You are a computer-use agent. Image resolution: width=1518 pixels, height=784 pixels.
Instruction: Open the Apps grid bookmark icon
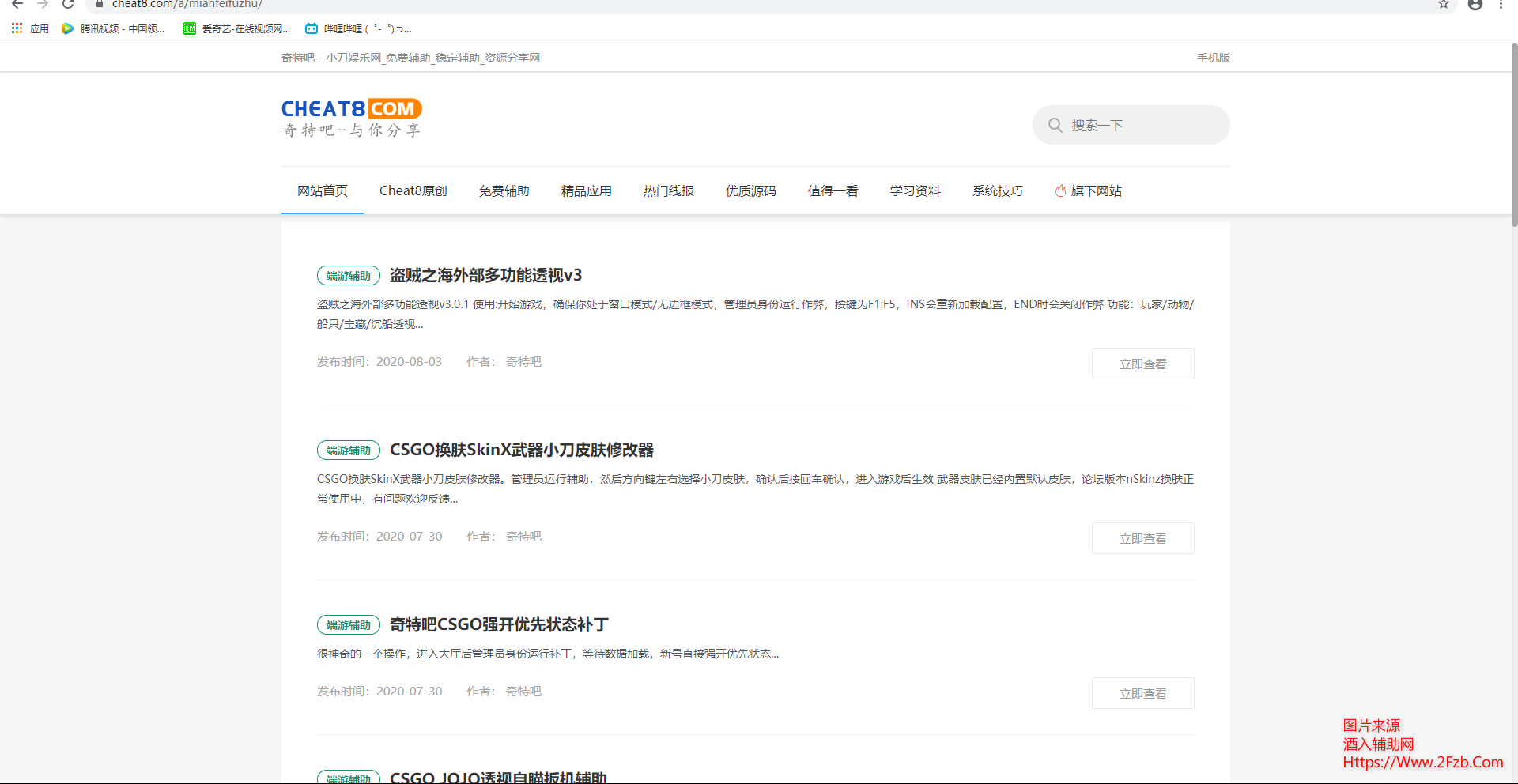tap(17, 28)
